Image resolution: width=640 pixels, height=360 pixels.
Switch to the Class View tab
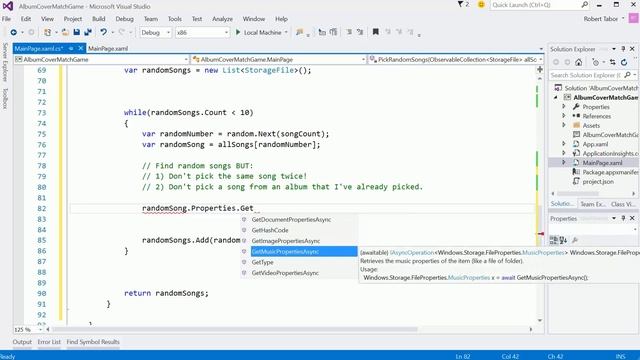click(623, 204)
